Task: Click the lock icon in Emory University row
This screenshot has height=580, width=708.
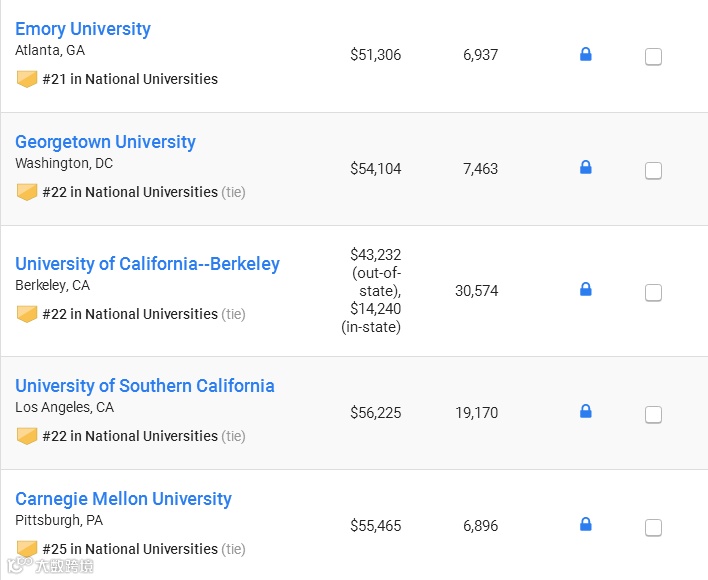Action: [586, 54]
